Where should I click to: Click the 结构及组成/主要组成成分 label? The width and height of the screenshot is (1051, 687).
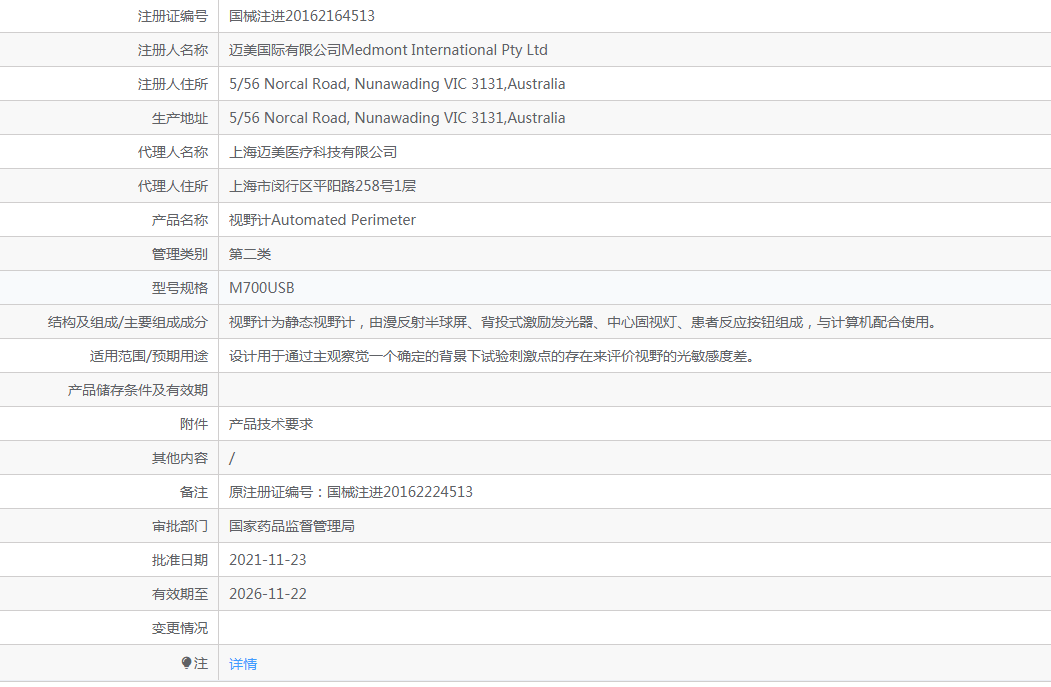click(x=127, y=322)
